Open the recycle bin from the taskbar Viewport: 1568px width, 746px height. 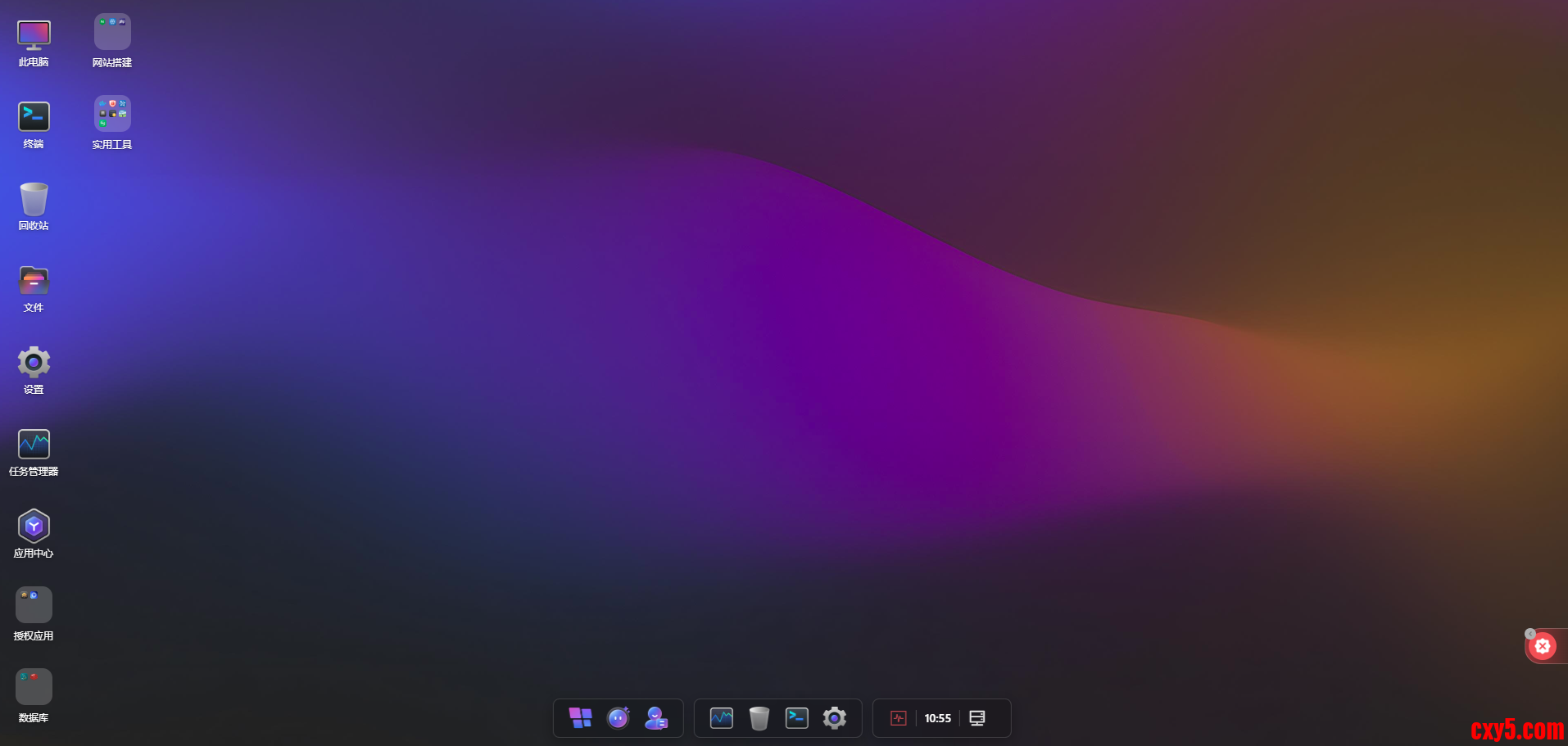pos(759,717)
